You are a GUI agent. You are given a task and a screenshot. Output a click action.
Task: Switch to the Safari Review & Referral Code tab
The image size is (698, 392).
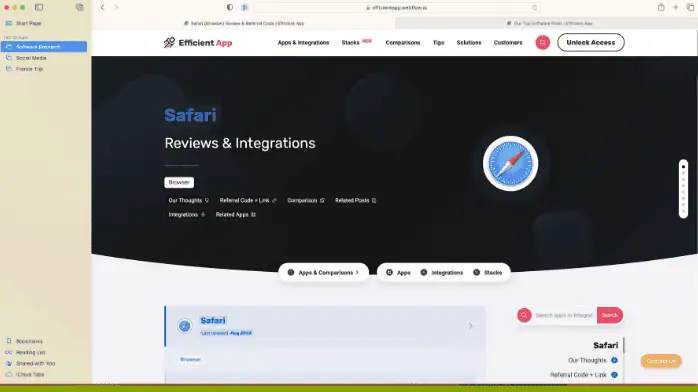(x=243, y=23)
